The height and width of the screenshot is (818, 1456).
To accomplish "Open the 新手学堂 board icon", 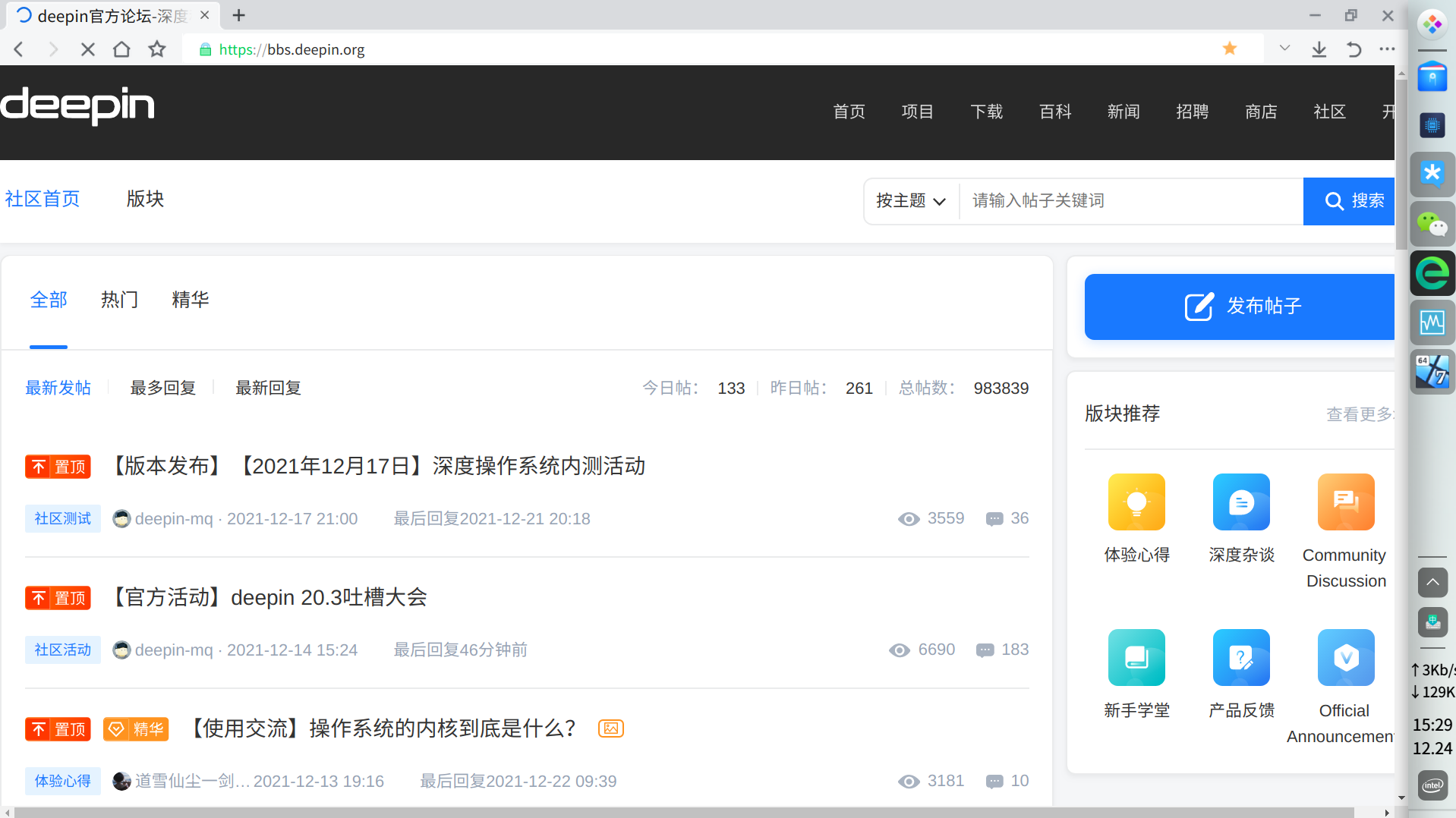I will [1136, 657].
